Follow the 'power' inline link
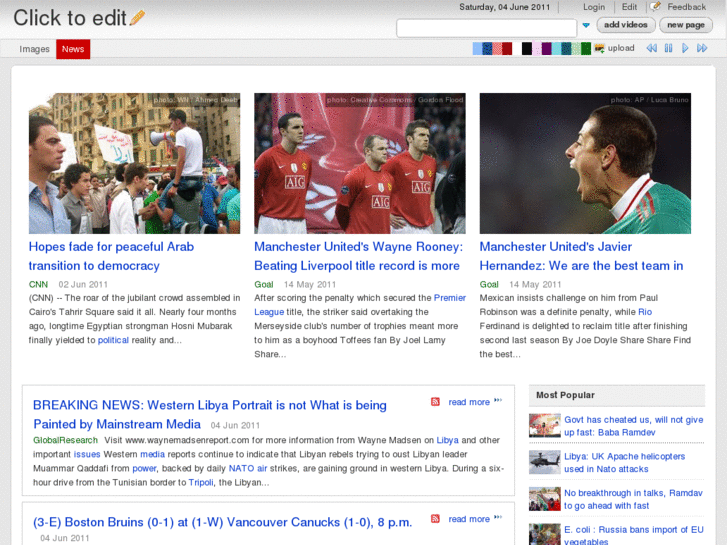The height and width of the screenshot is (545, 727). [144, 468]
